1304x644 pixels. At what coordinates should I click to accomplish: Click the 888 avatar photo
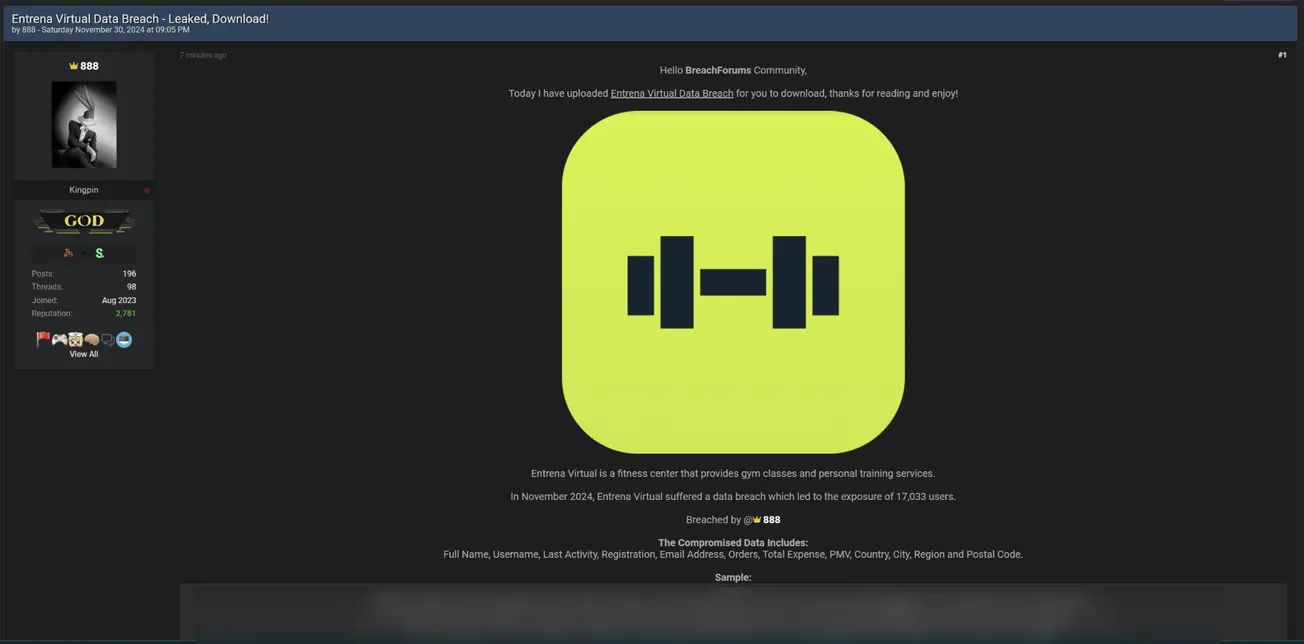[84, 124]
